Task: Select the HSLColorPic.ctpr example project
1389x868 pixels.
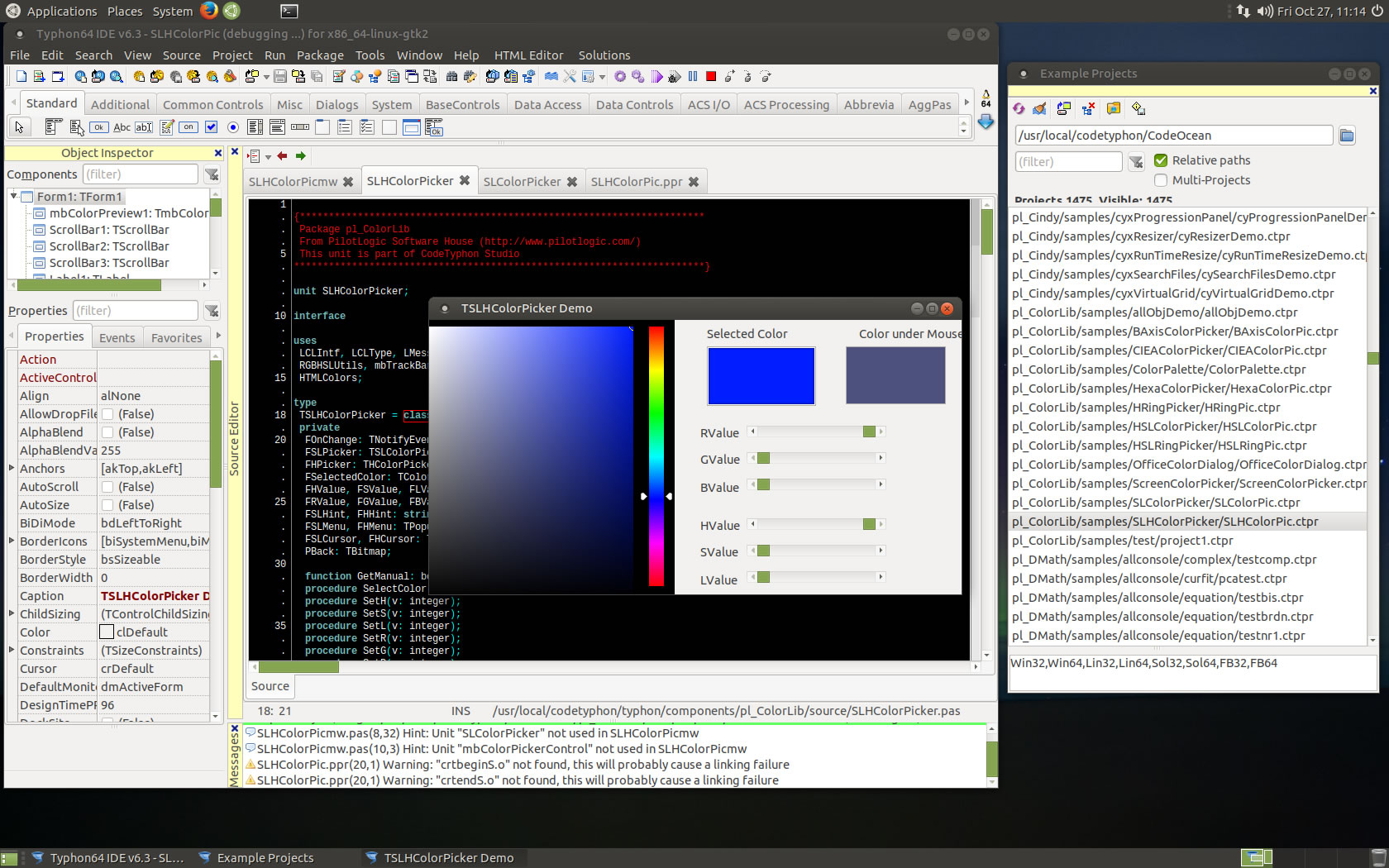Action: pyautogui.click(x=1164, y=427)
